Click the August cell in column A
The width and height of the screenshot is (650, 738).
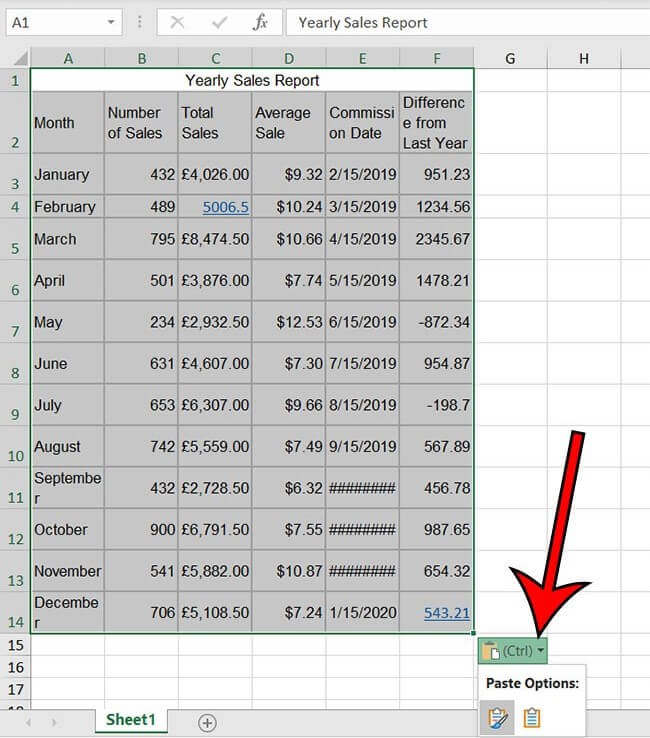(x=66, y=447)
